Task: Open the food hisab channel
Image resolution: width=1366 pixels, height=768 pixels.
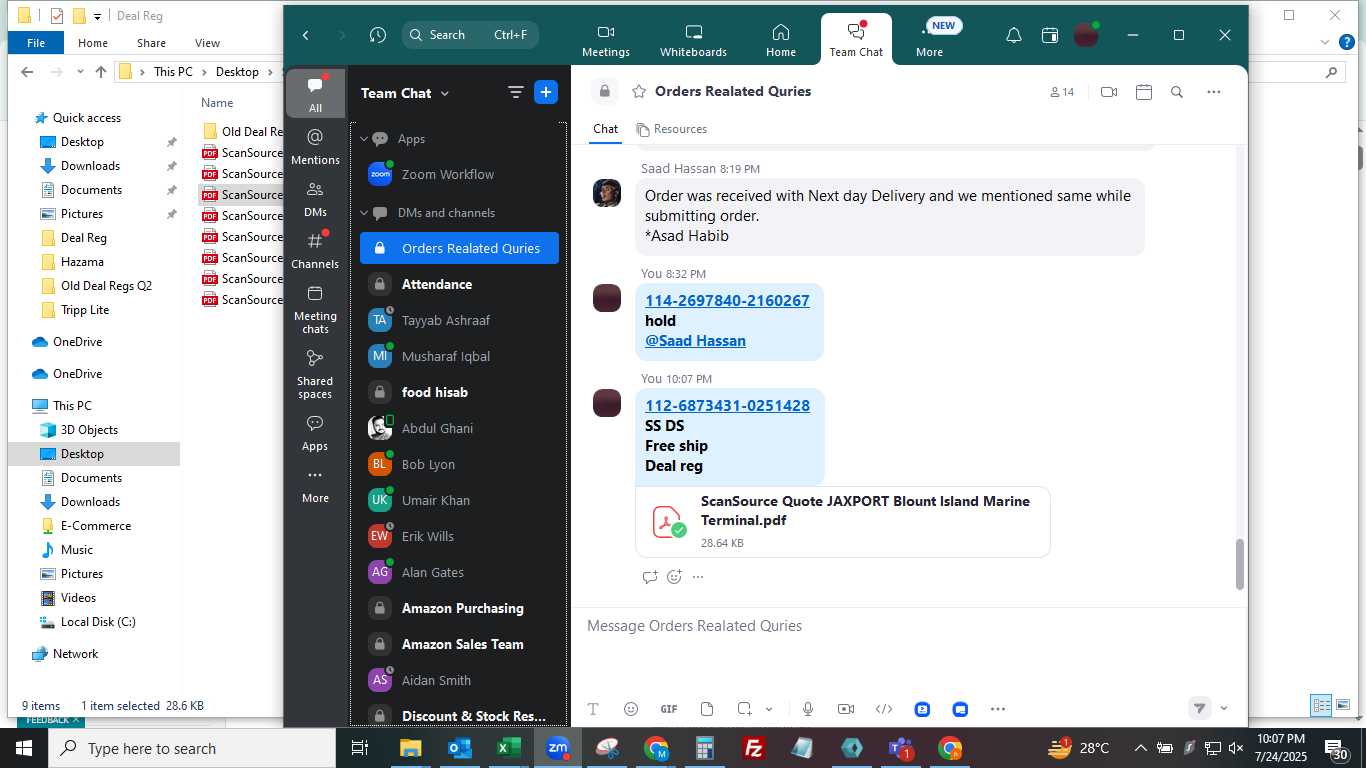Action: coord(459,392)
